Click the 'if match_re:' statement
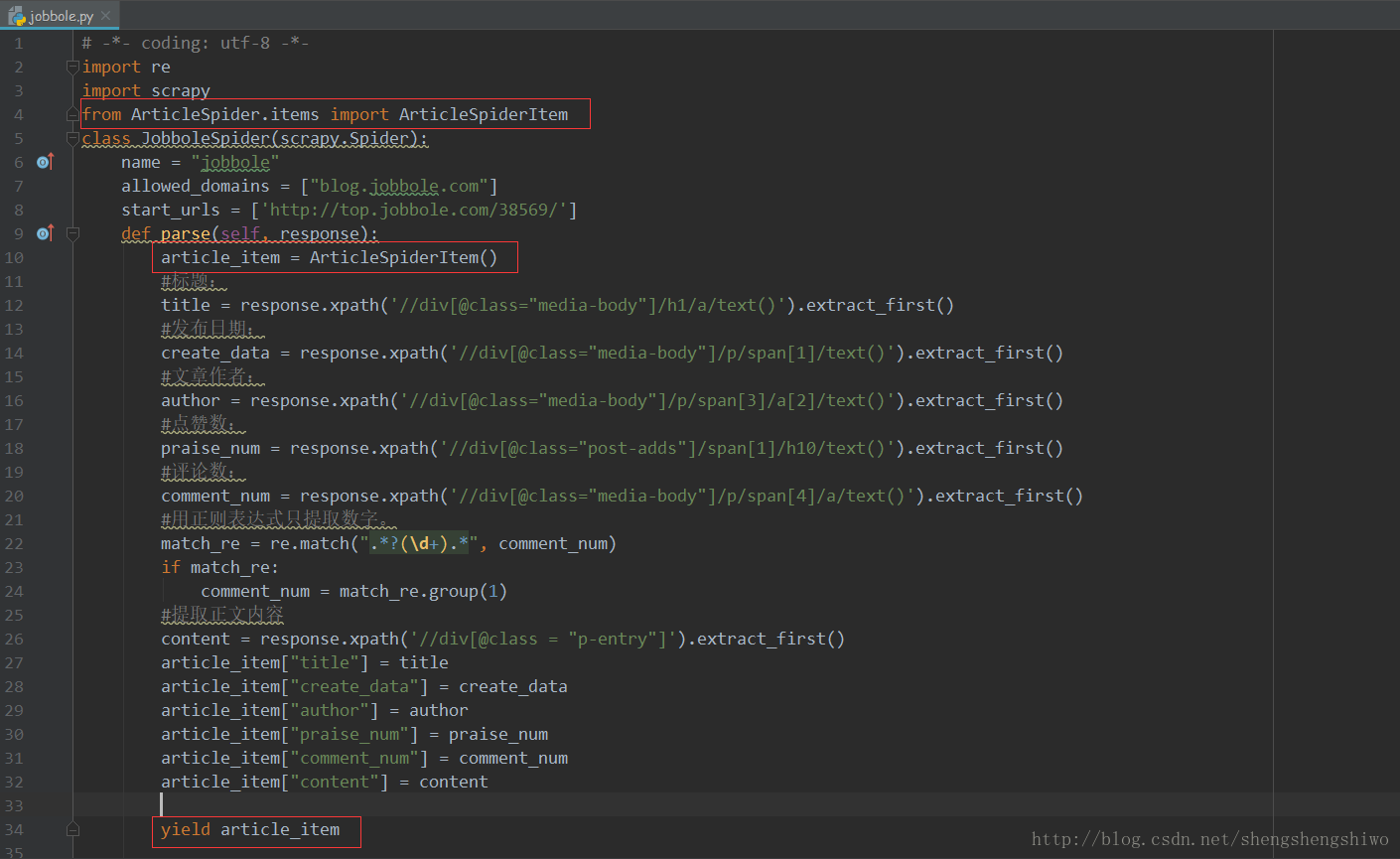 220,567
